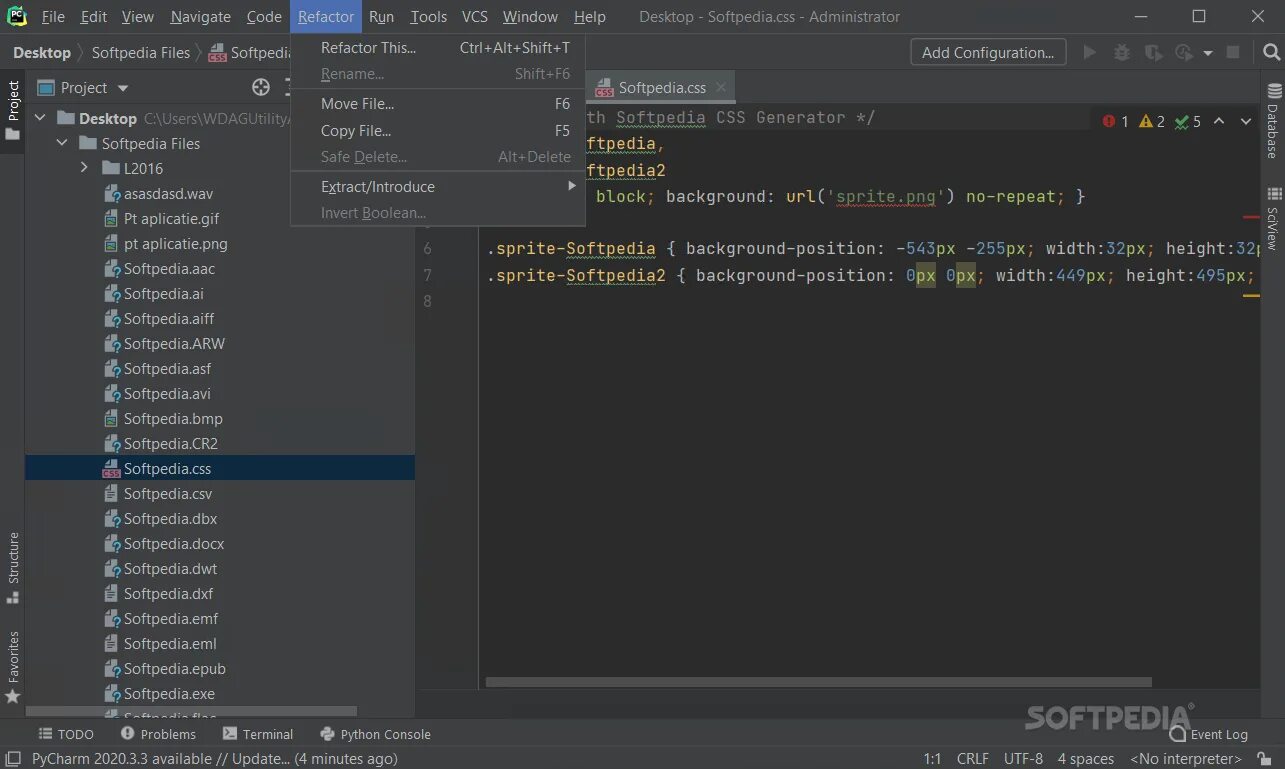Screen dimensions: 1285x769
Task: Open the SciView tool window
Action: click(1273, 218)
